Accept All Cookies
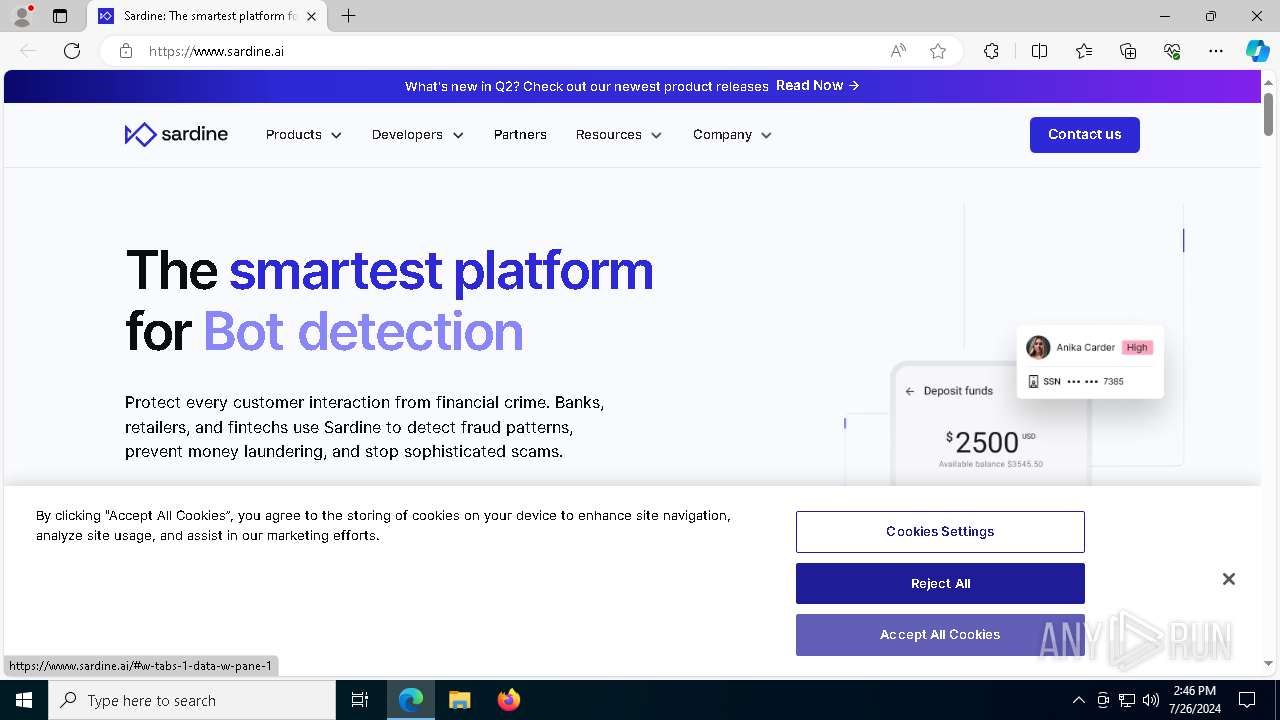Screen dimensions: 1280x720 pos(940,635)
